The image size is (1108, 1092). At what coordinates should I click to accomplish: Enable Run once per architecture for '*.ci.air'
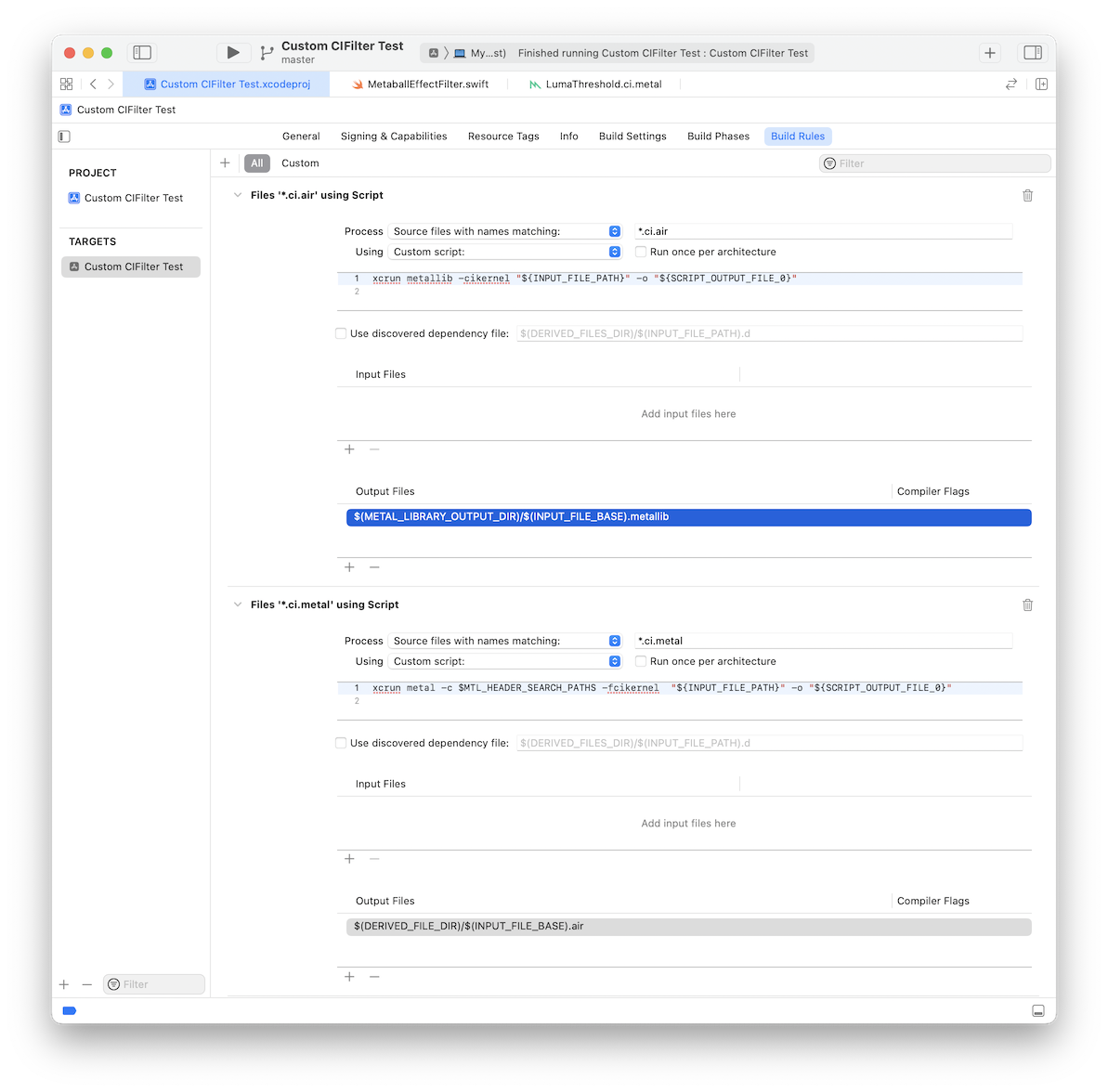641,252
